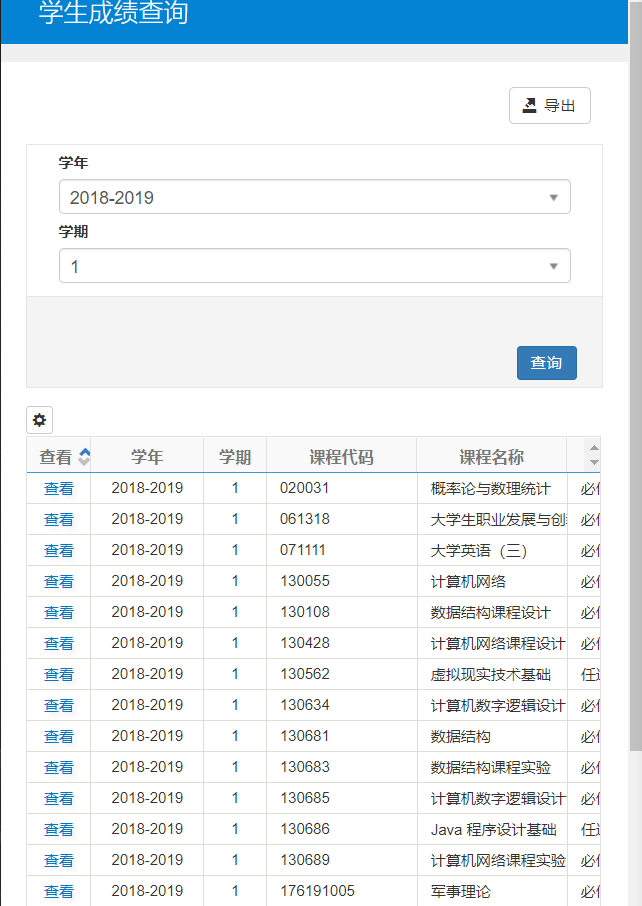Screen dimensions: 642x906
Task: Open 查看 link for course 130689
Action: click(x=59, y=861)
